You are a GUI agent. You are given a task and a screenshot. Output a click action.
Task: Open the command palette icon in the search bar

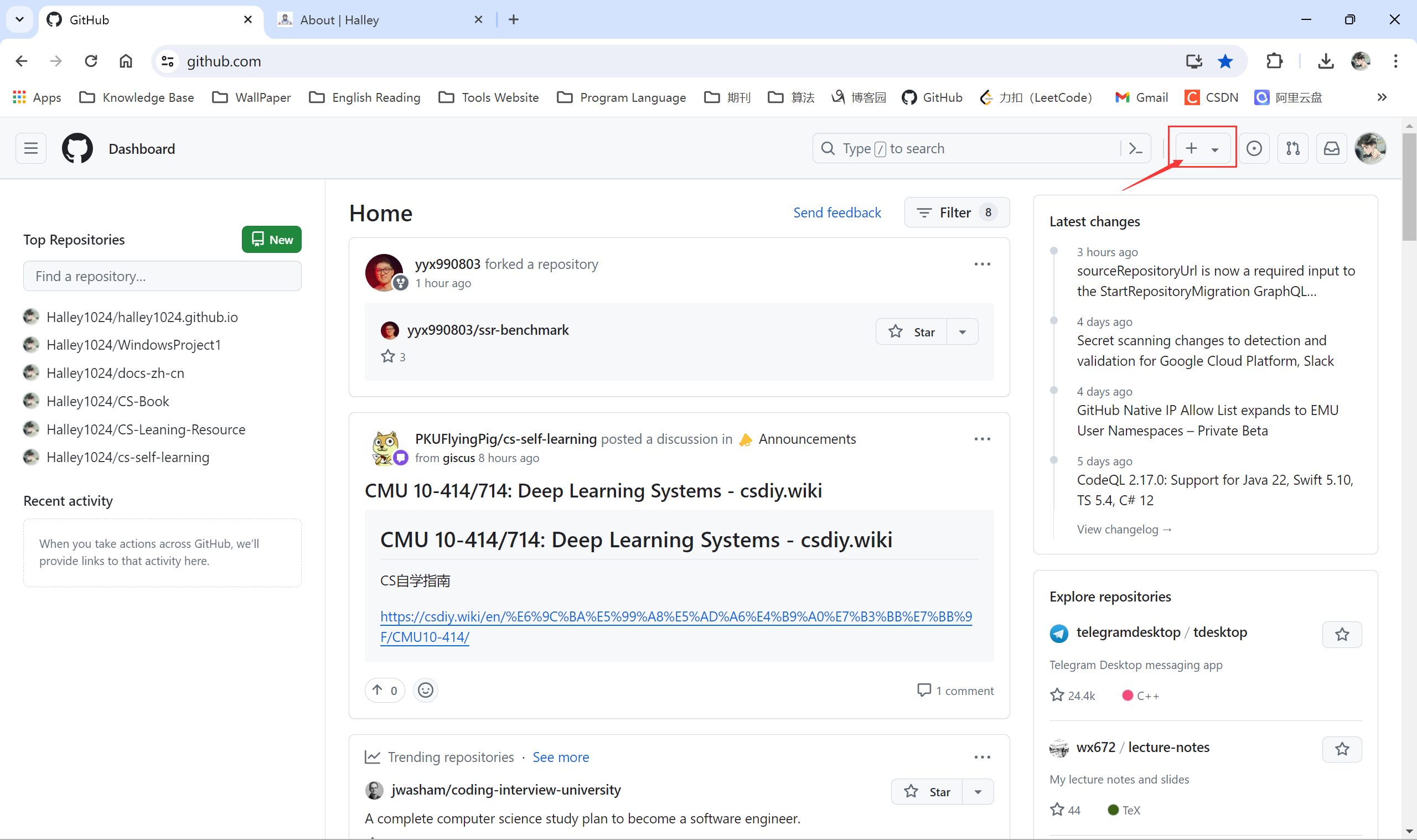click(x=1135, y=148)
